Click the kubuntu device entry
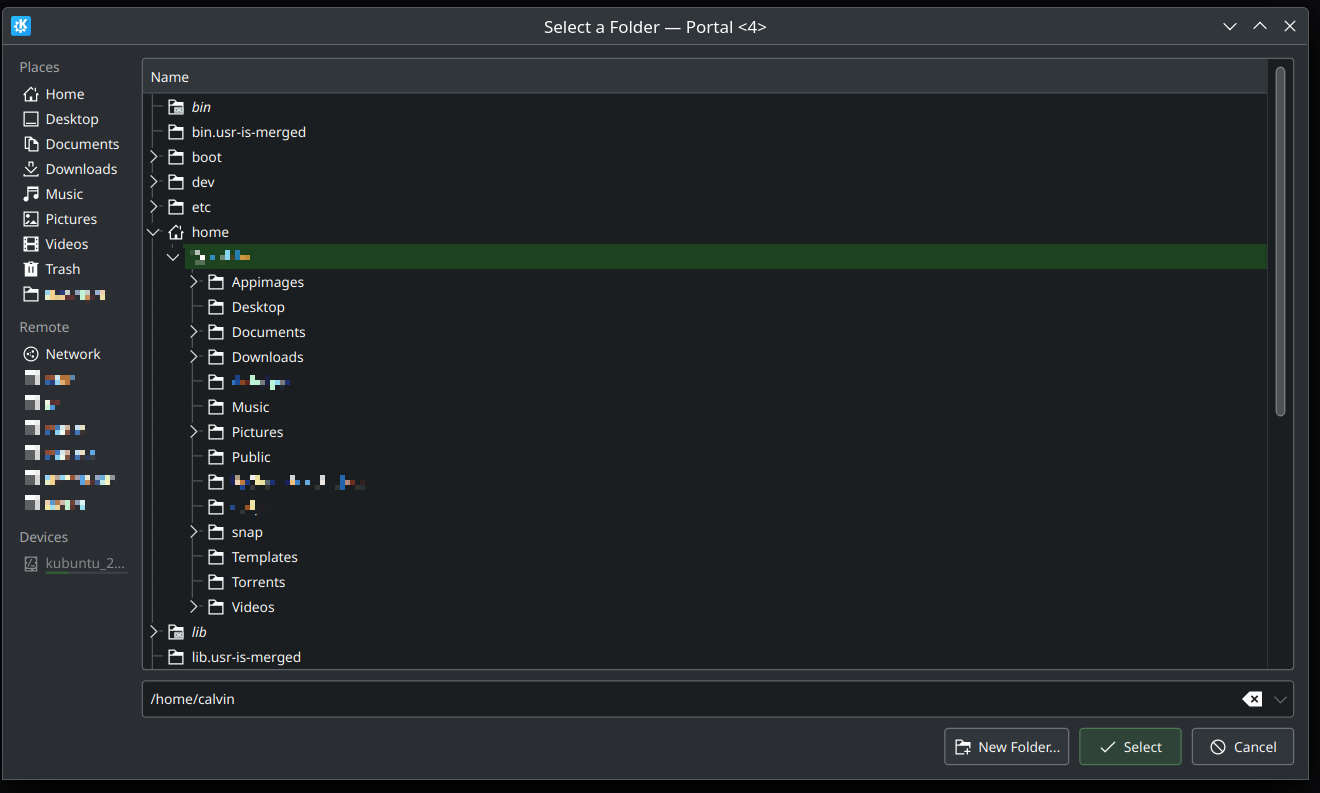 coord(85,563)
